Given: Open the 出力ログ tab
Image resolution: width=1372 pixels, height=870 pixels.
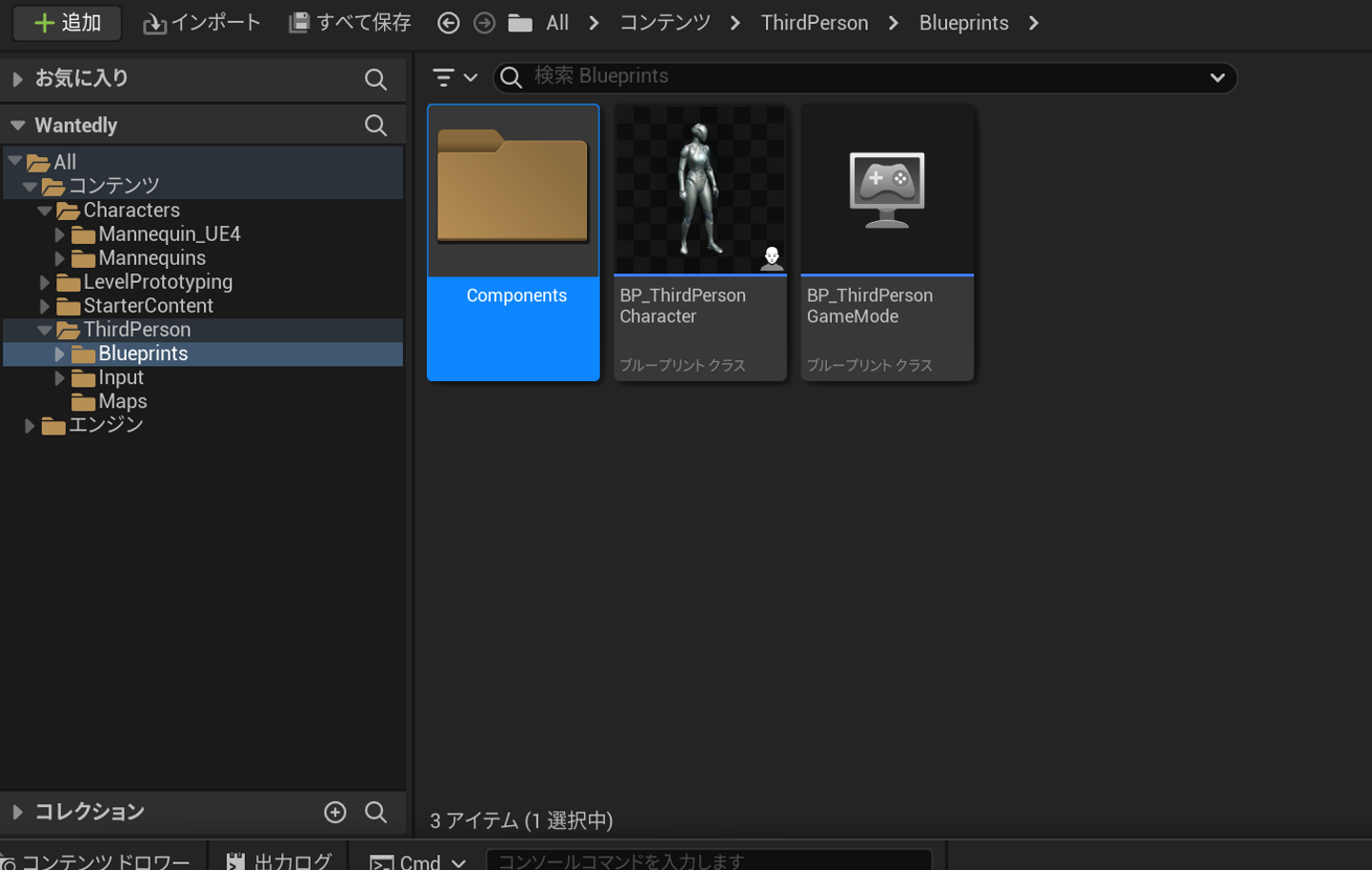Looking at the screenshot, I should pyautogui.click(x=279, y=860).
